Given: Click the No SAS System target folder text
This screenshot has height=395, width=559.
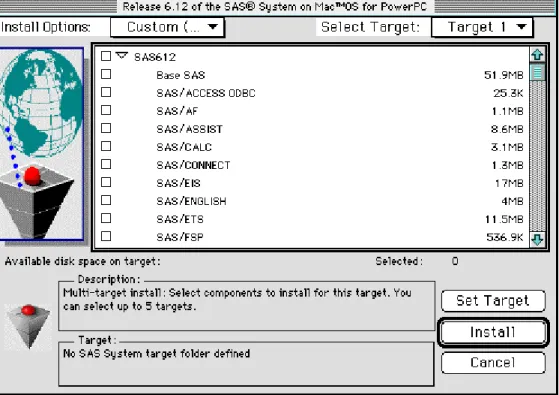Looking at the screenshot, I should [157, 354].
